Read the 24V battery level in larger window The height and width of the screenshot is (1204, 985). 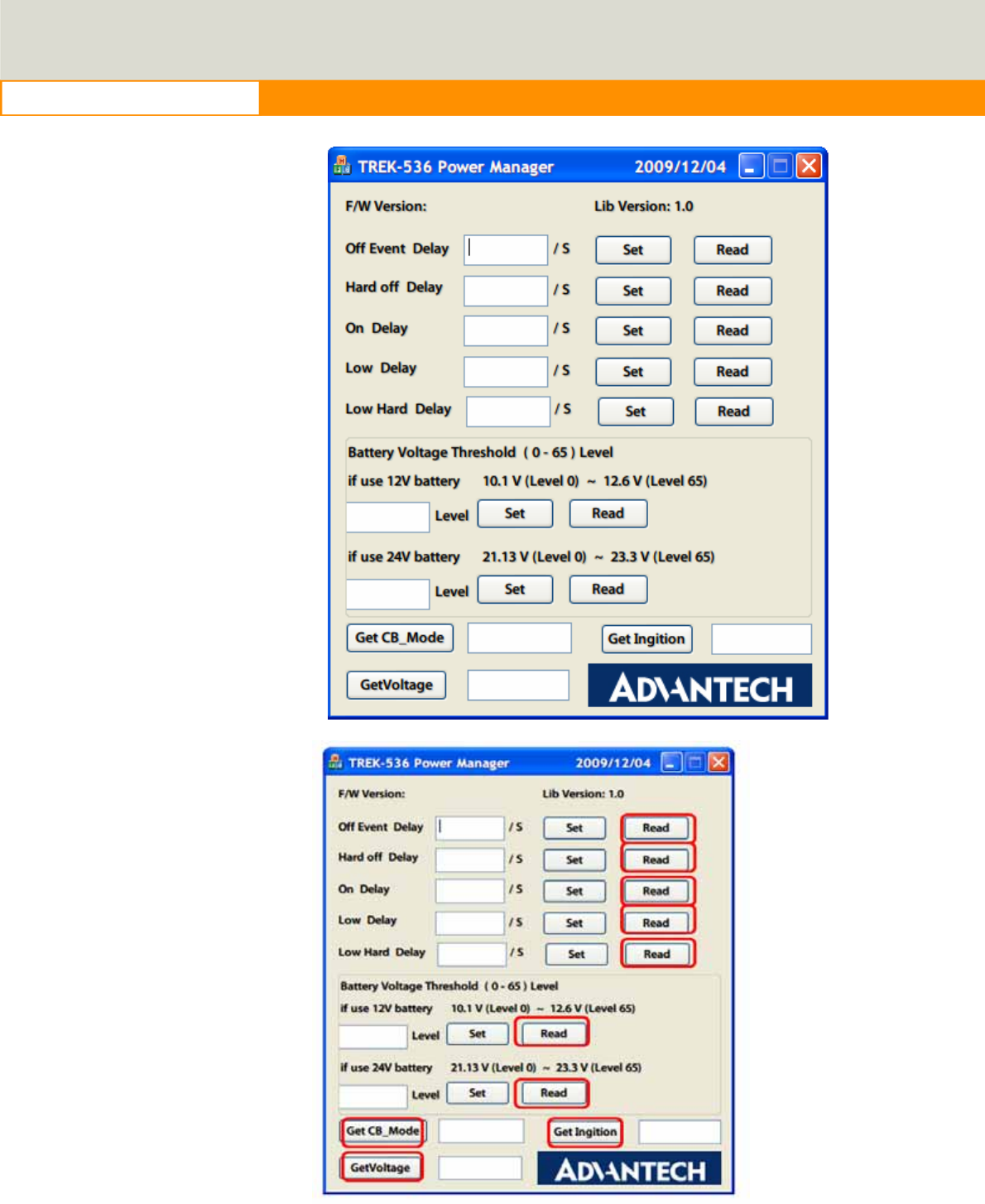click(x=608, y=590)
